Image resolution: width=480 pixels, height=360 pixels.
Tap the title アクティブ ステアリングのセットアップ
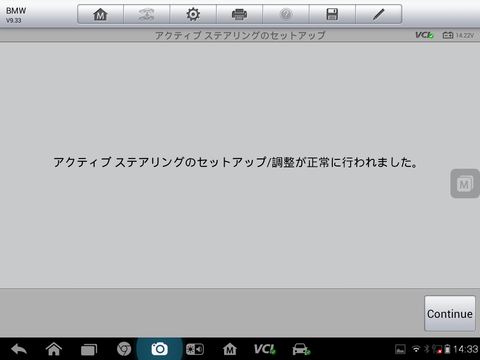(x=240, y=35)
